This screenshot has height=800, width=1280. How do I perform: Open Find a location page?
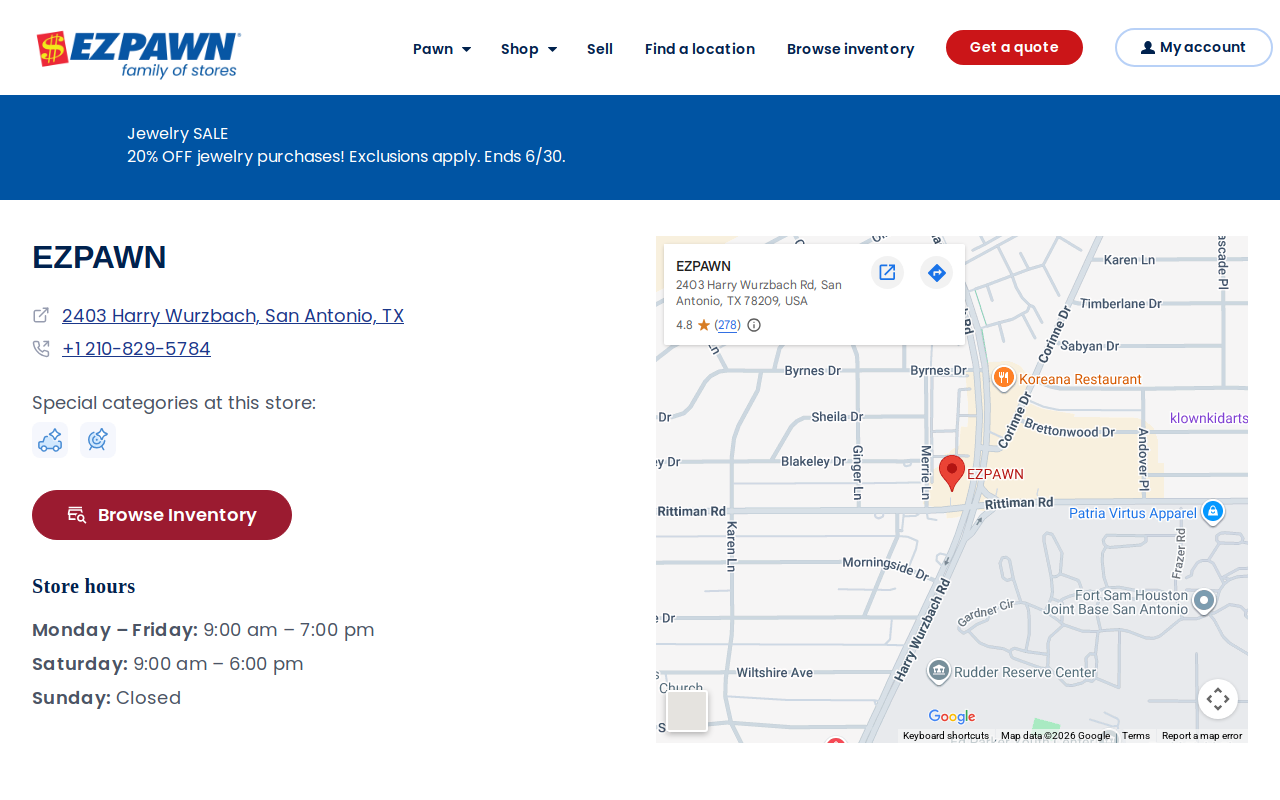pyautogui.click(x=700, y=49)
